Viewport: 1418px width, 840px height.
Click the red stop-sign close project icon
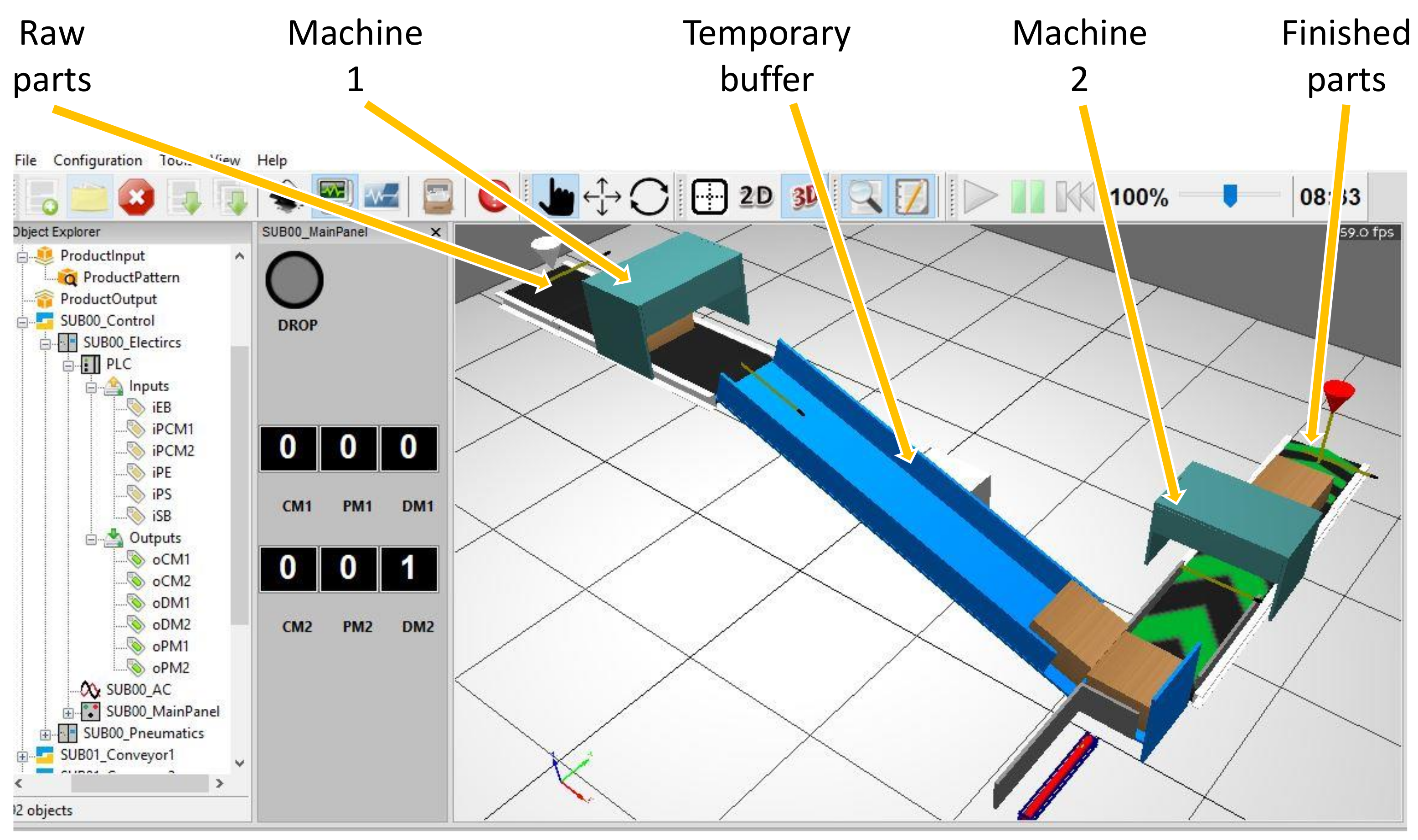[136, 197]
